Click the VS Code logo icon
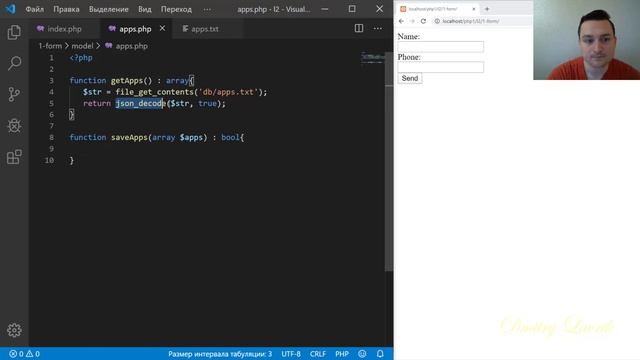 click(10, 9)
